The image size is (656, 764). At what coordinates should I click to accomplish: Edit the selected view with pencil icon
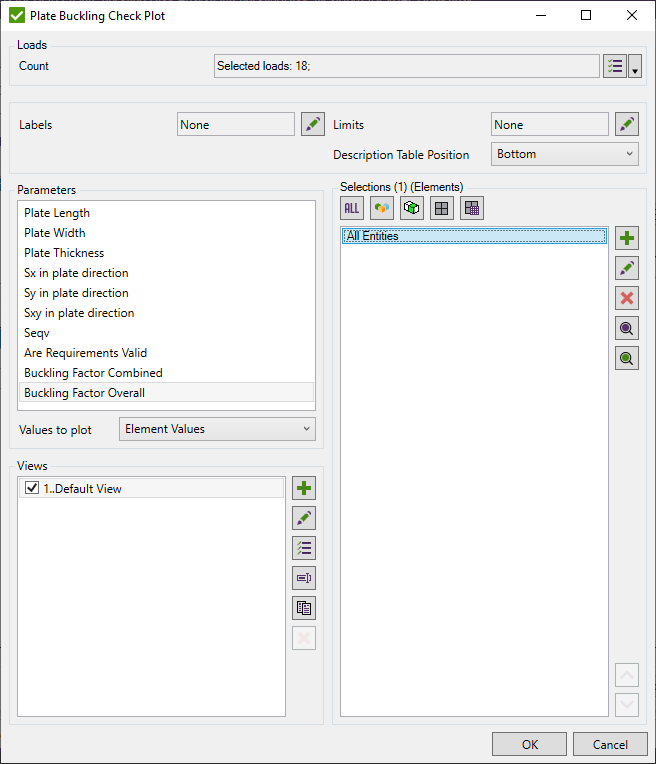point(304,518)
